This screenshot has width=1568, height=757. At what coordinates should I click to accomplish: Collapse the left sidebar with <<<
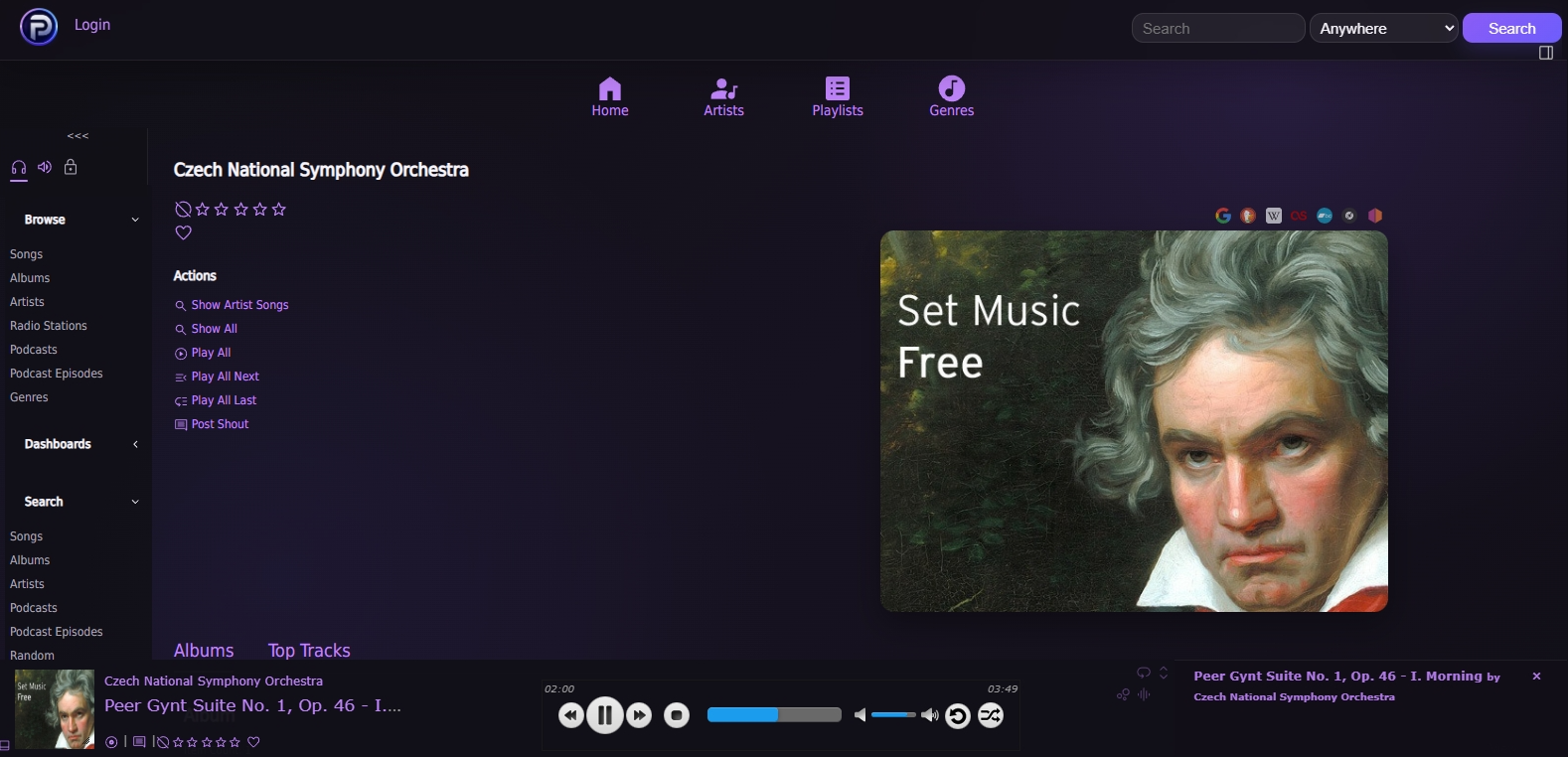(78, 136)
